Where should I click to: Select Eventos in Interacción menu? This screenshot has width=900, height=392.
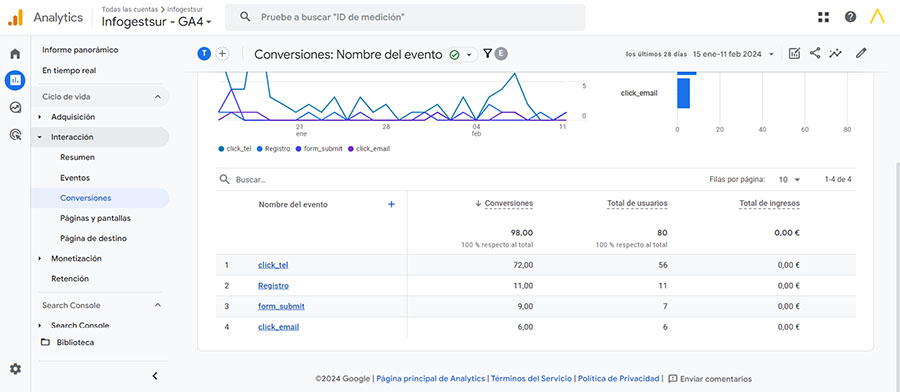click(75, 178)
